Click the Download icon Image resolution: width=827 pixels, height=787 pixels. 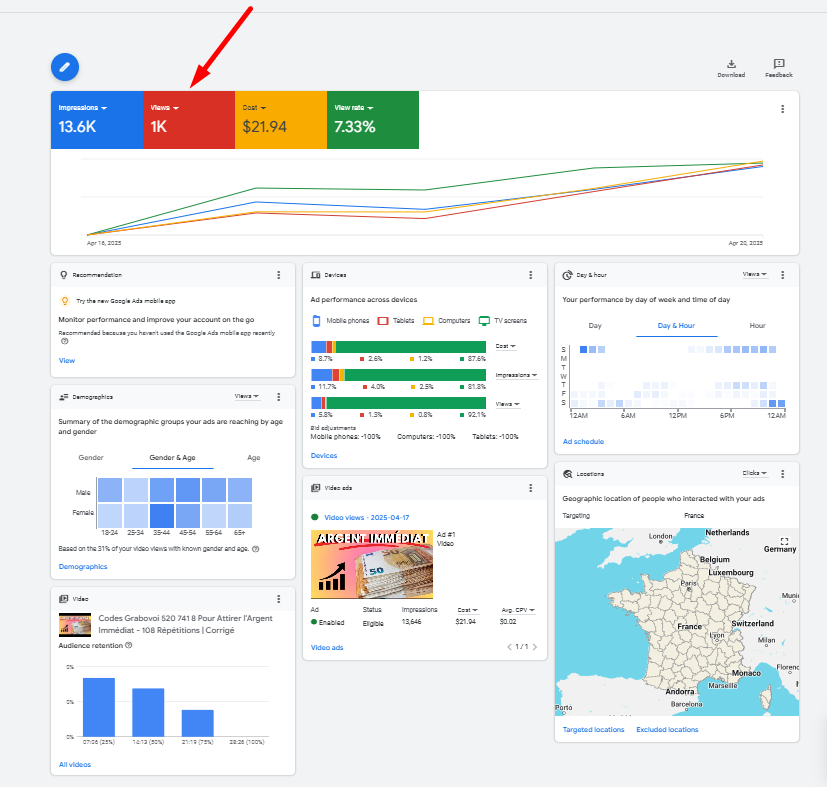(x=731, y=64)
